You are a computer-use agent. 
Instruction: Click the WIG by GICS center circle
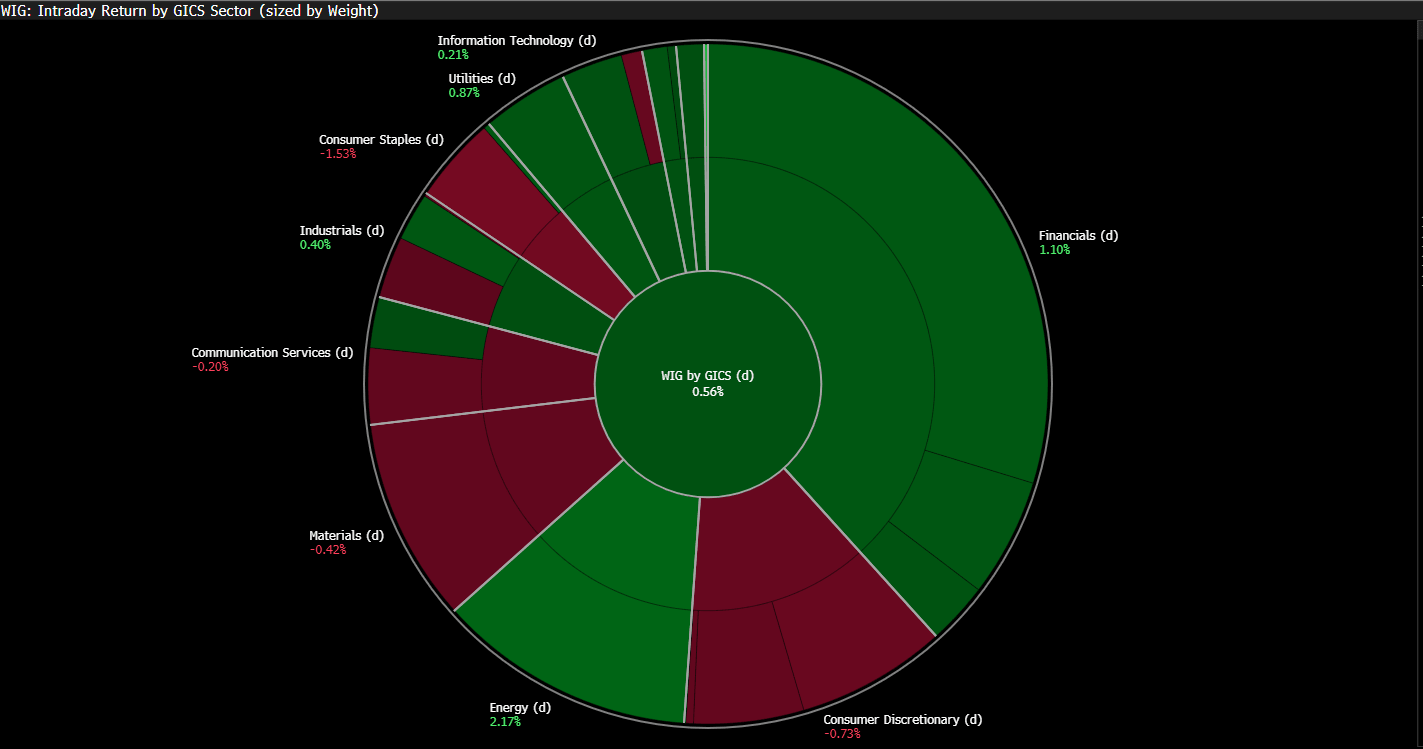tap(708, 384)
